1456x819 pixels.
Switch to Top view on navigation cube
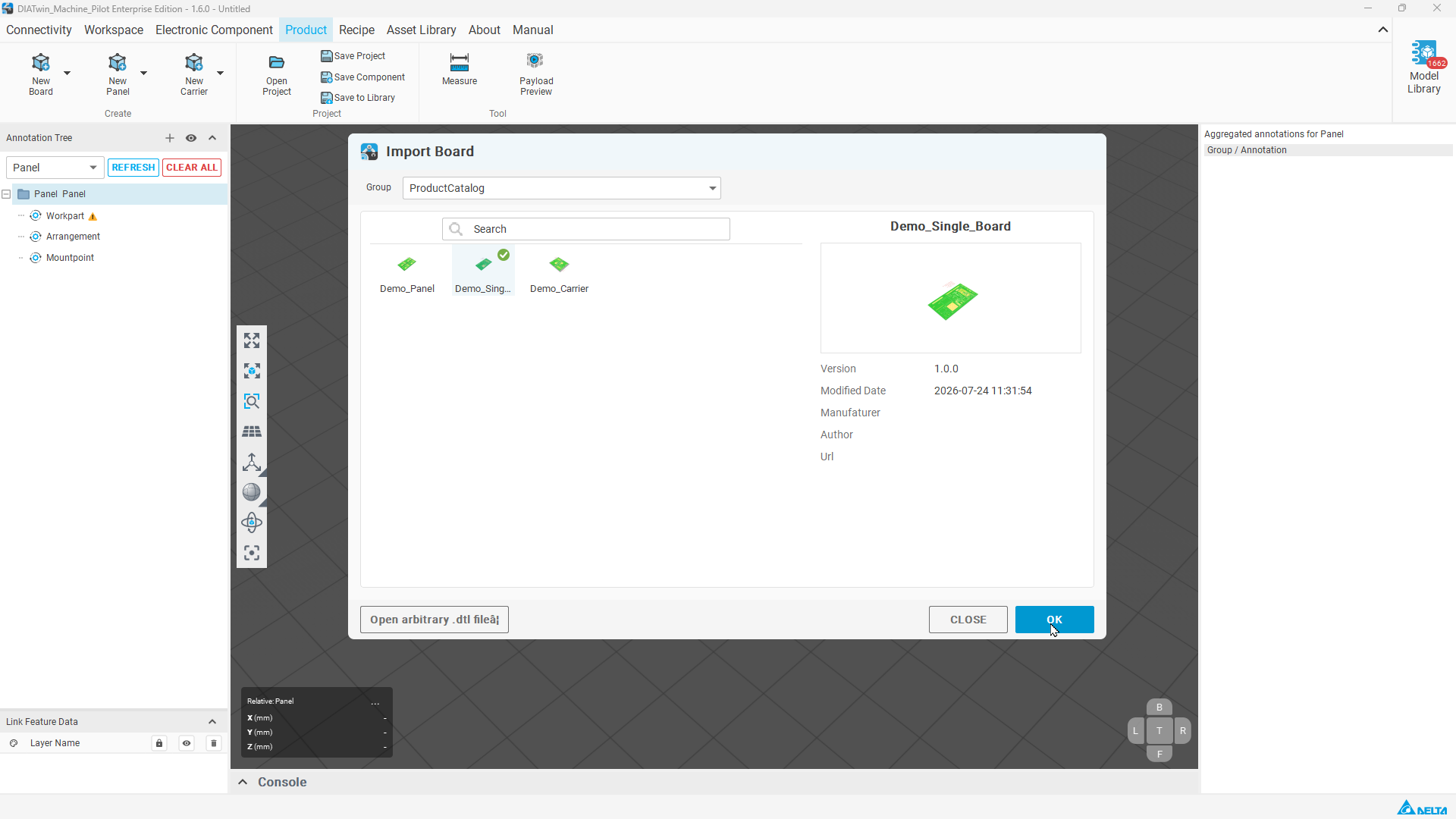point(1159,731)
